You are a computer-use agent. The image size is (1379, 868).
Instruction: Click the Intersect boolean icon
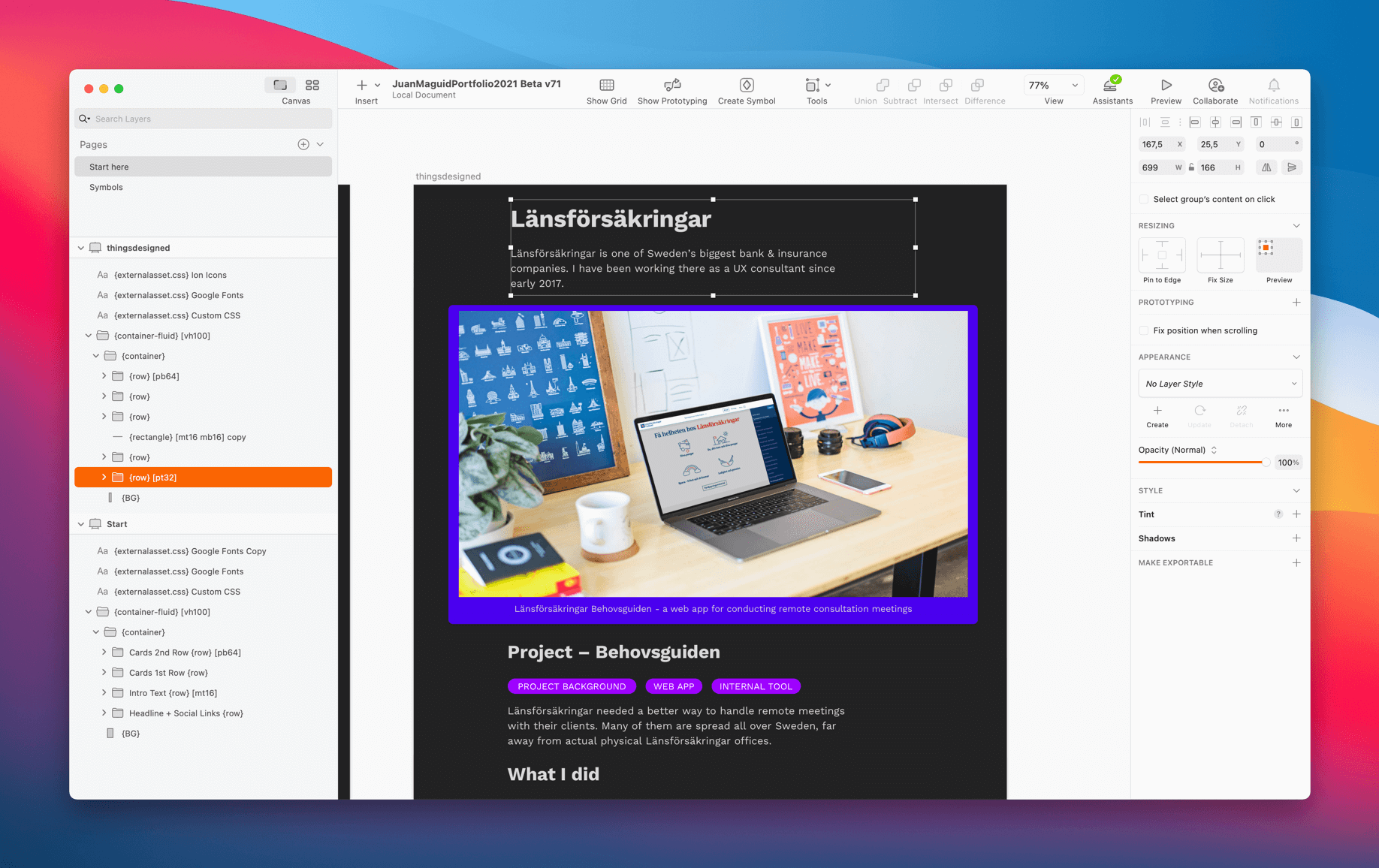[x=946, y=85]
